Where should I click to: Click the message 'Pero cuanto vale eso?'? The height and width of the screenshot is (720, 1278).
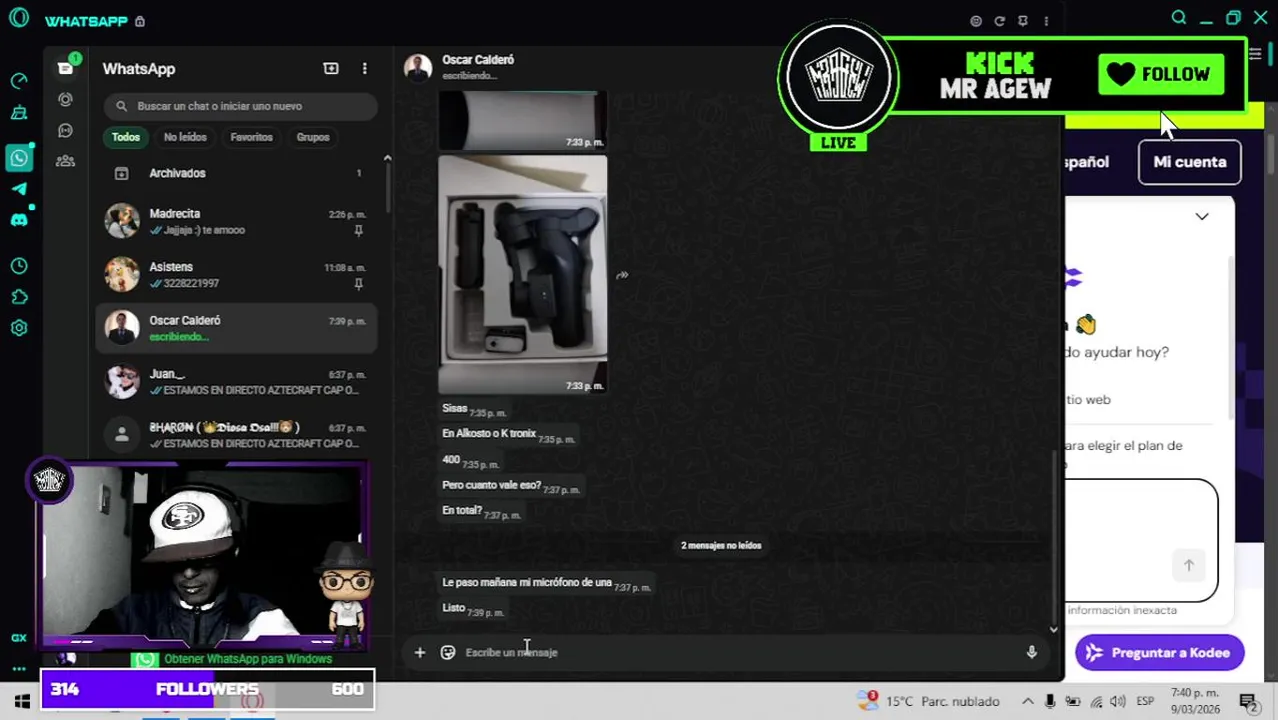[x=491, y=486]
